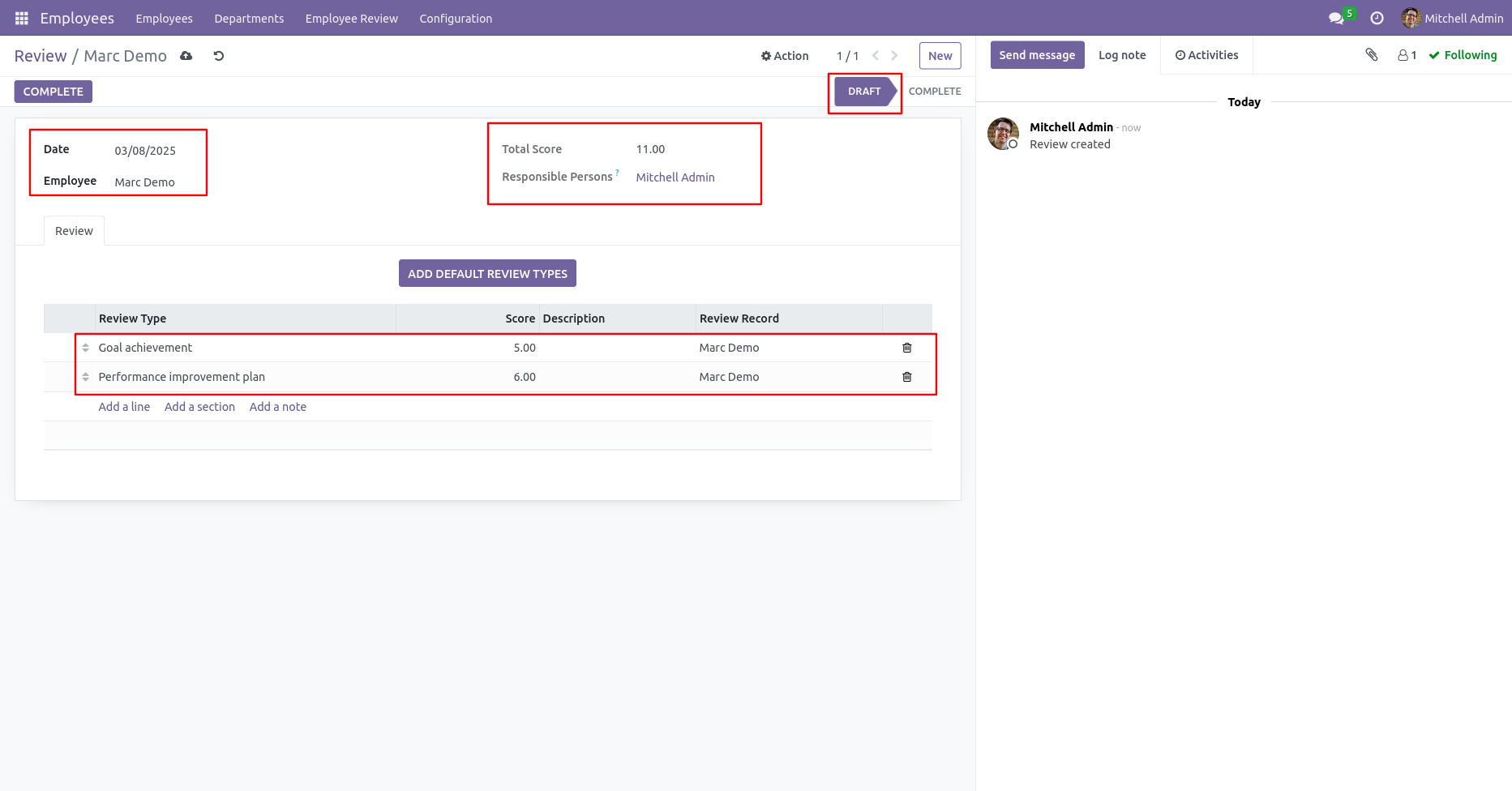Go back via Review breadcrumb
This screenshot has width=1512, height=791.
(41, 56)
